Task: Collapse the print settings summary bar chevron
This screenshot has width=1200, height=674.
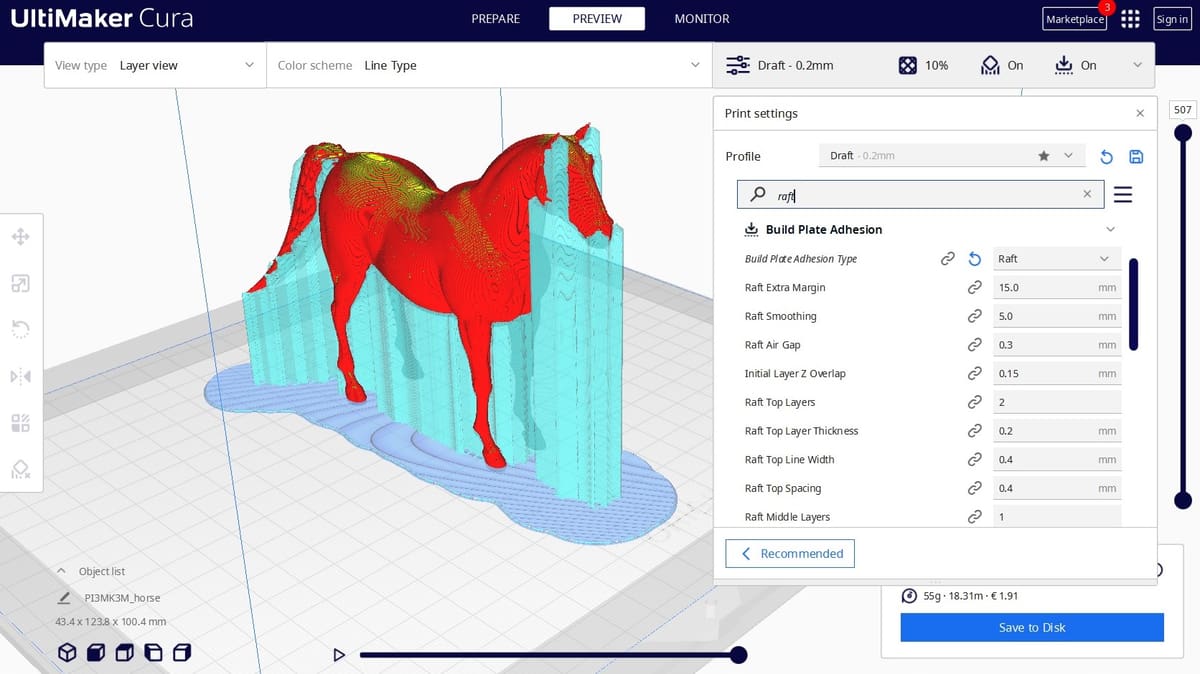Action: [x=1137, y=65]
